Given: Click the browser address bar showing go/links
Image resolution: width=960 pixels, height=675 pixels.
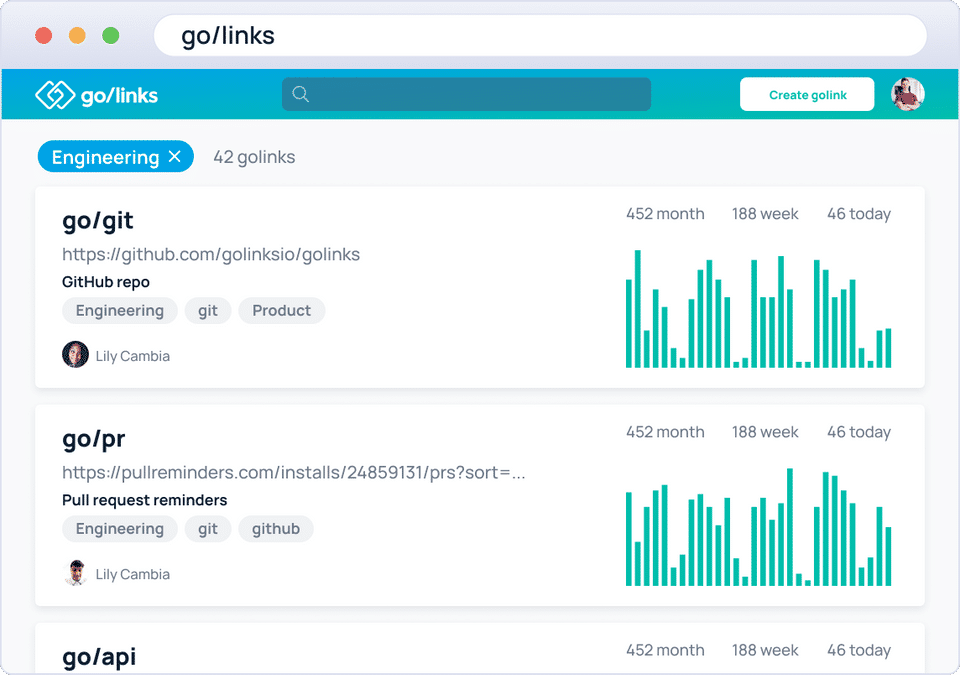Looking at the screenshot, I should click(x=540, y=36).
